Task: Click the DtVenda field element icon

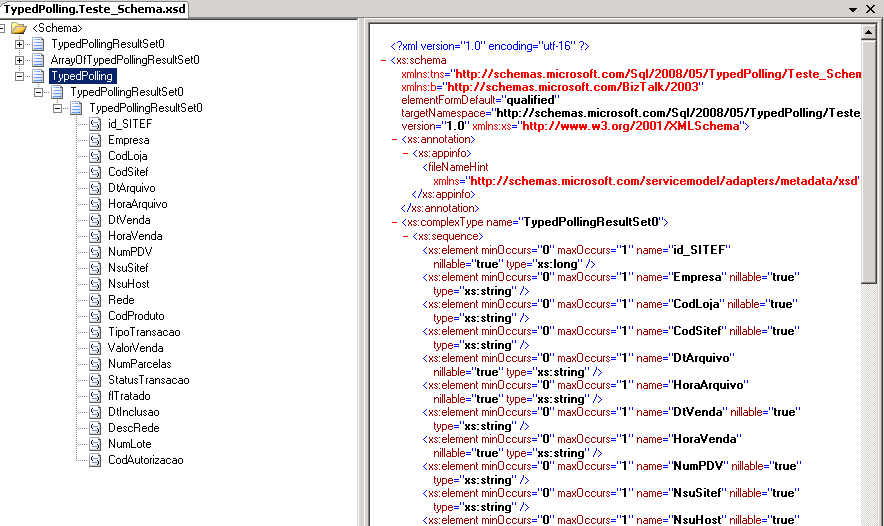Action: tap(95, 220)
